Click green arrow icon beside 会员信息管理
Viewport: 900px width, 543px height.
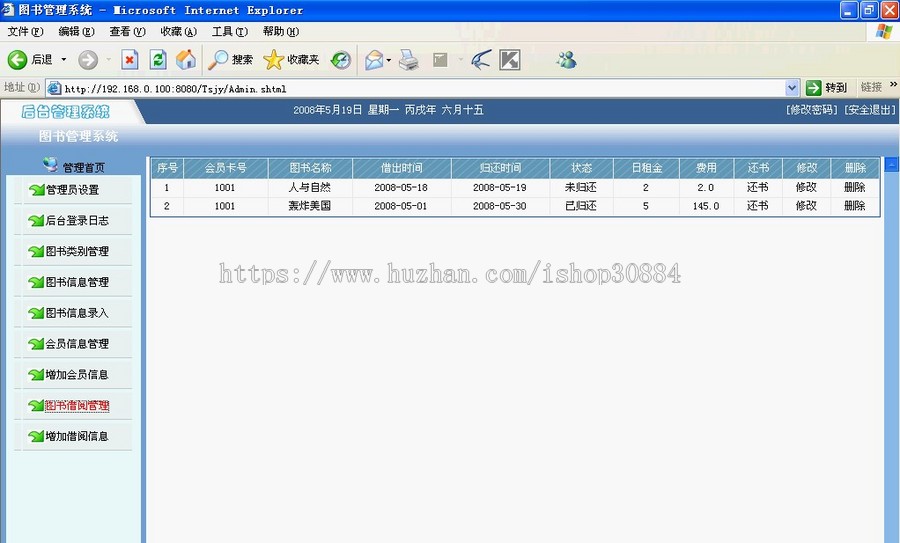36,344
